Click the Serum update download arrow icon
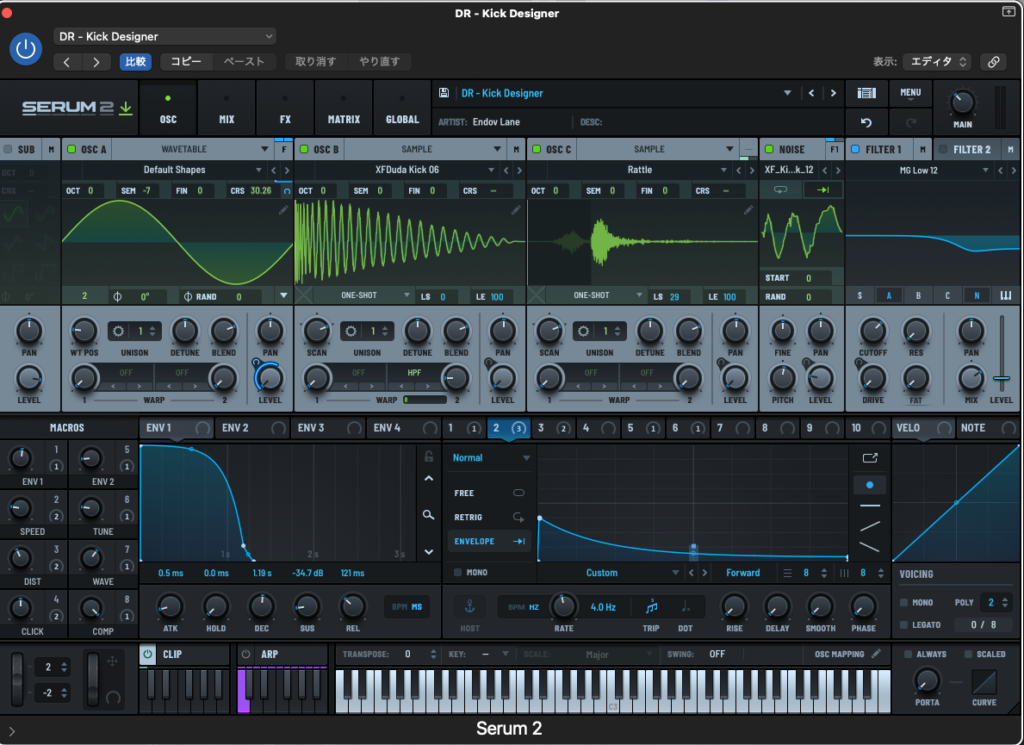The image size is (1024, 745). (x=126, y=108)
